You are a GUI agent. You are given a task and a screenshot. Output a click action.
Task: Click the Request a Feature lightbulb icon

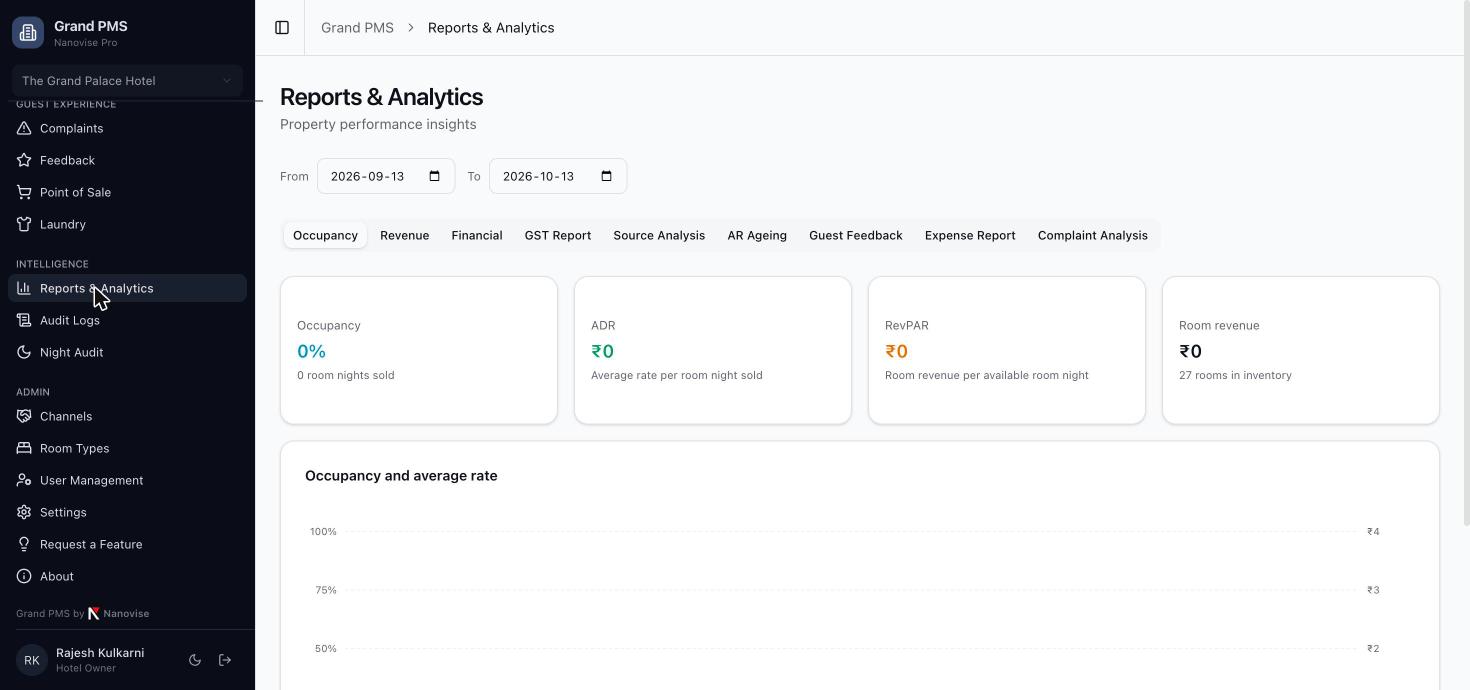click(x=24, y=544)
